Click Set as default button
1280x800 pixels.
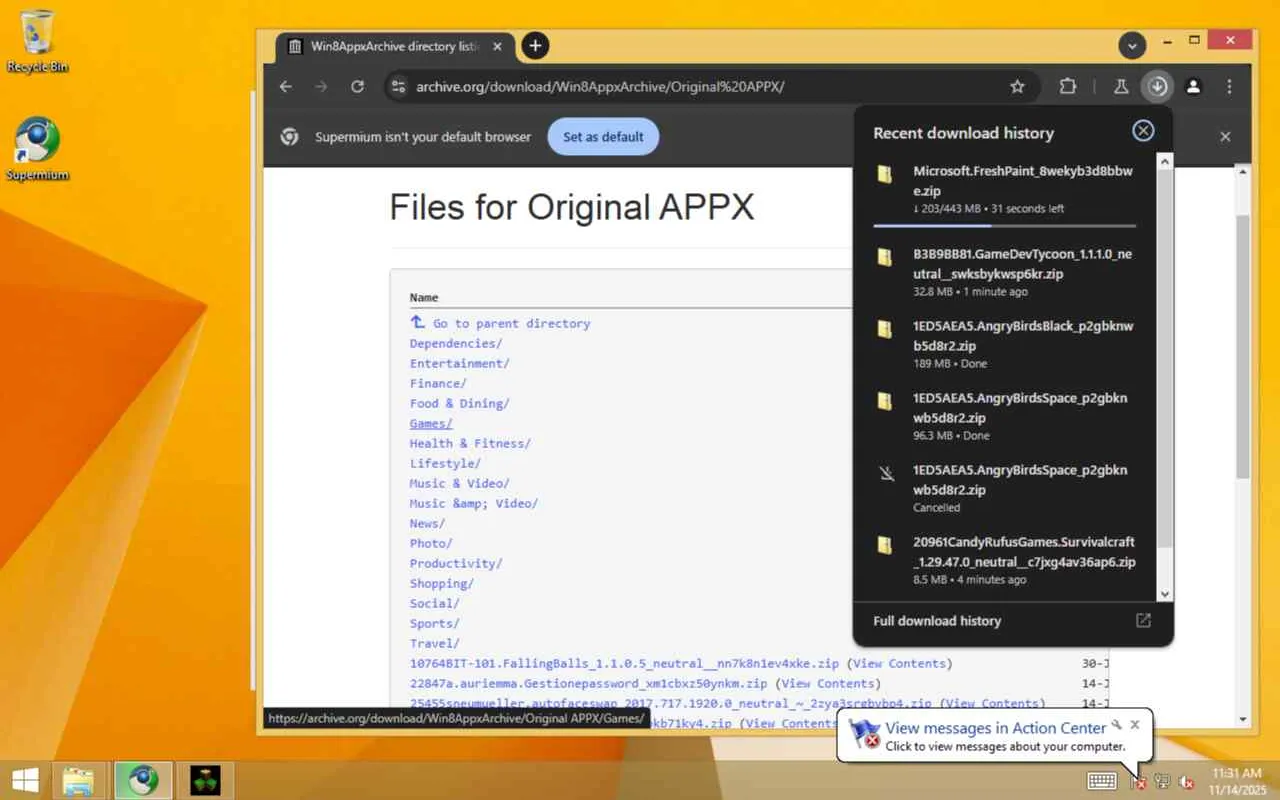point(603,137)
